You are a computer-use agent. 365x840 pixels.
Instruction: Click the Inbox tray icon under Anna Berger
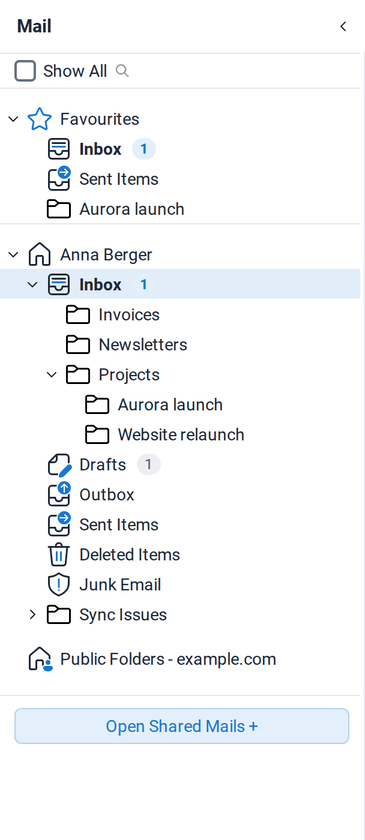click(59, 284)
